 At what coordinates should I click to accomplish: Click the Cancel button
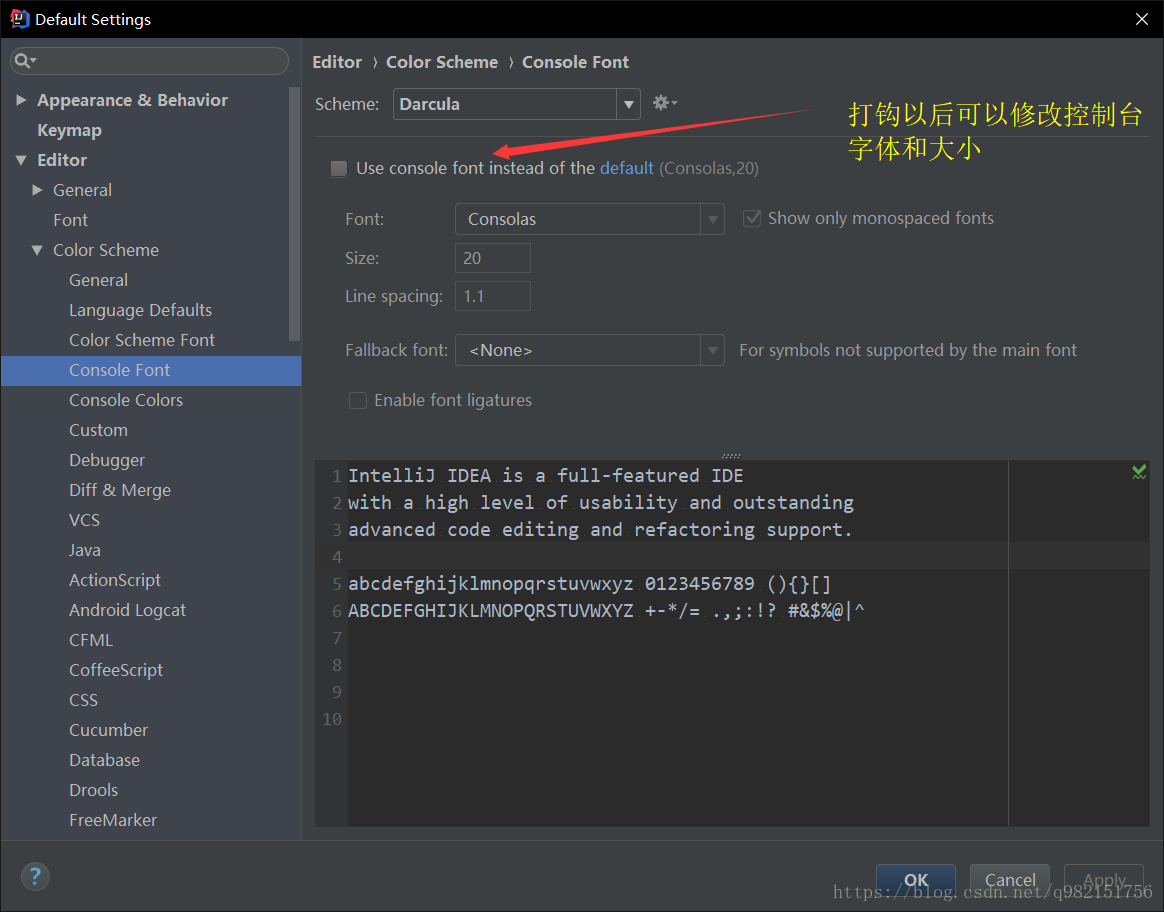click(1010, 880)
